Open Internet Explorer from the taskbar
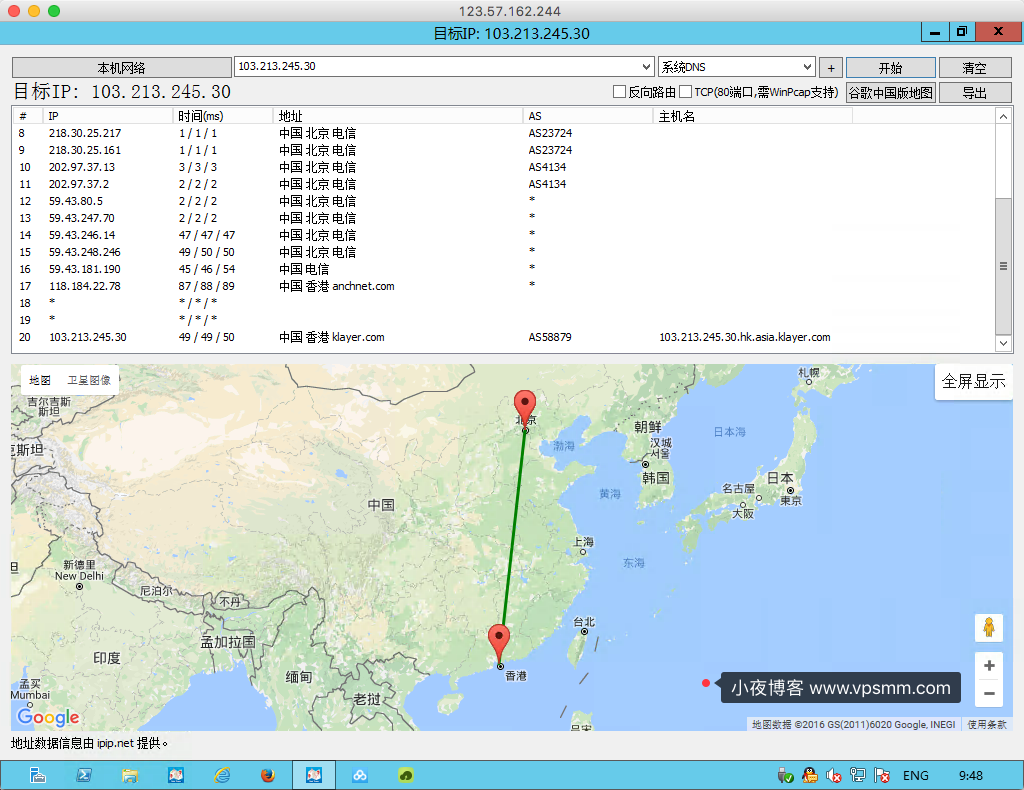Image resolution: width=1024 pixels, height=790 pixels. pos(222,775)
